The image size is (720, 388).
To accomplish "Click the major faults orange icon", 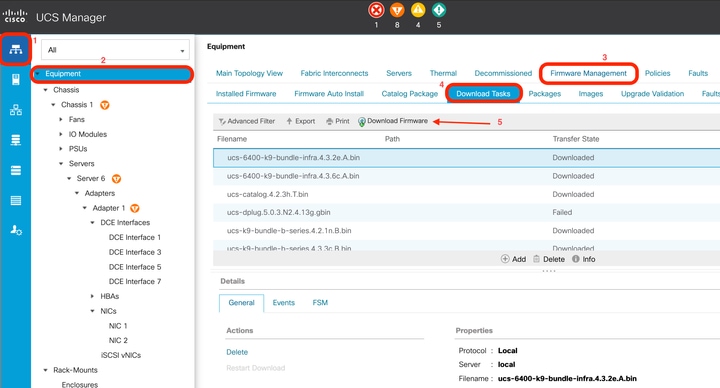I will click(x=397, y=10).
